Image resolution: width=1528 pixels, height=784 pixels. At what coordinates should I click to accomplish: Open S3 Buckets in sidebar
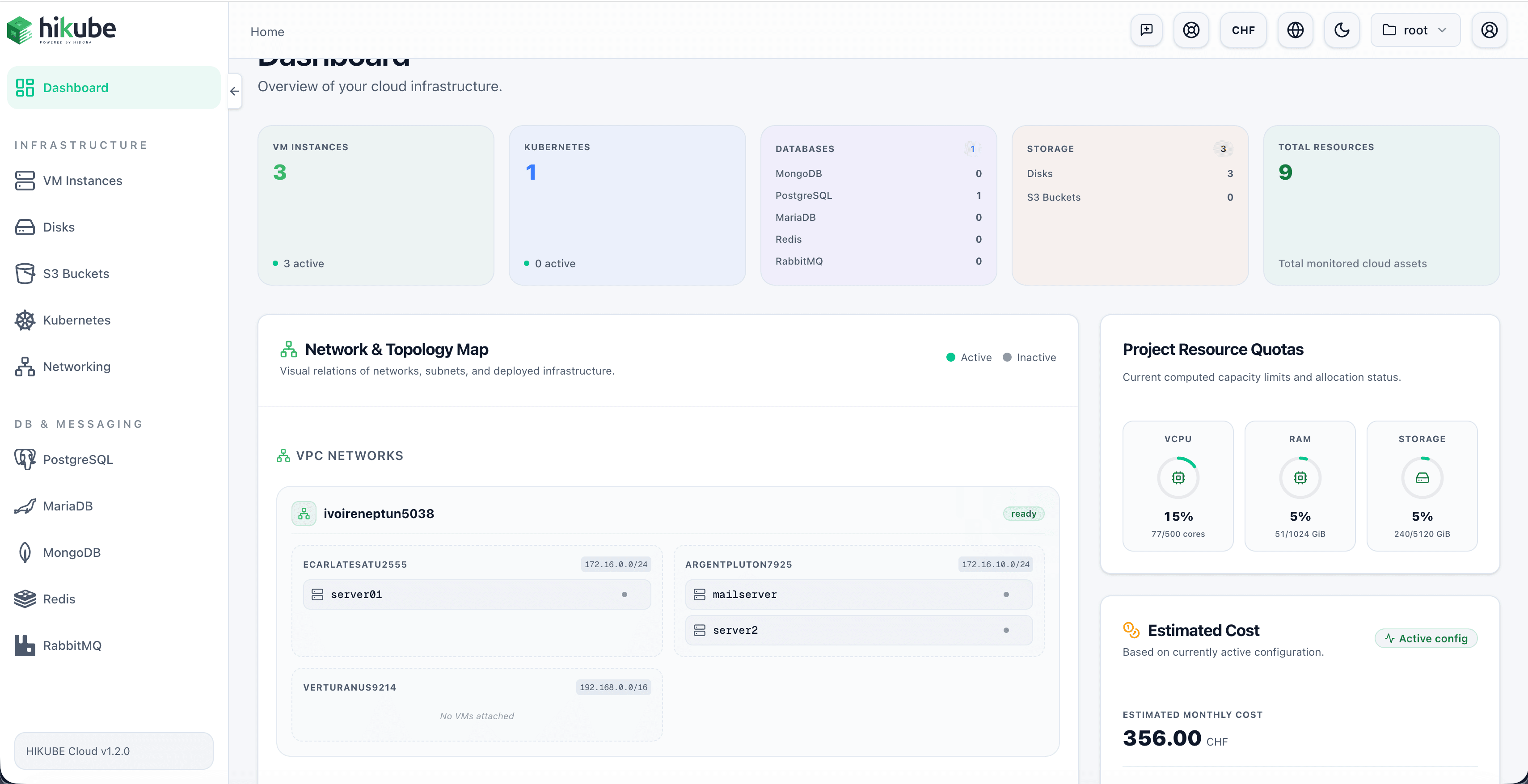point(114,274)
